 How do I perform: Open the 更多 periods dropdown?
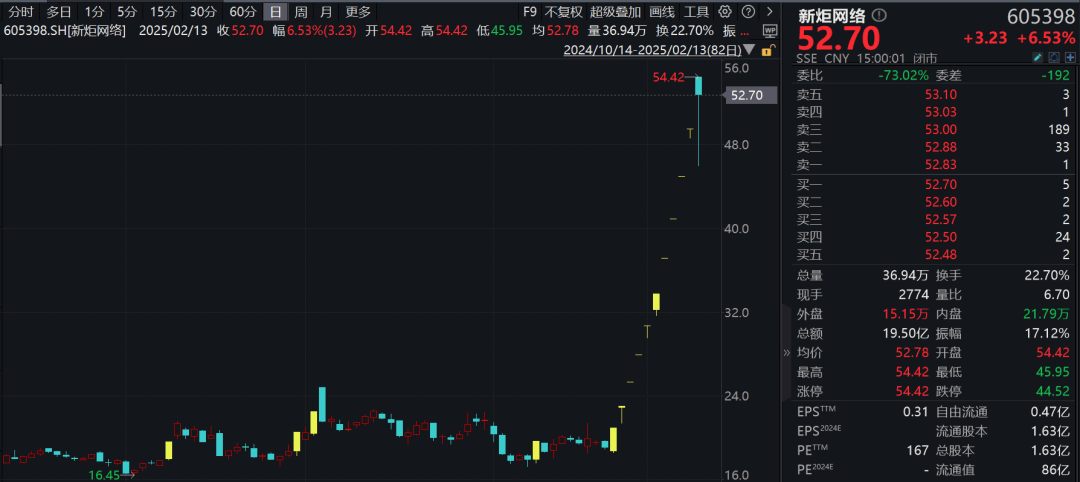coord(358,12)
